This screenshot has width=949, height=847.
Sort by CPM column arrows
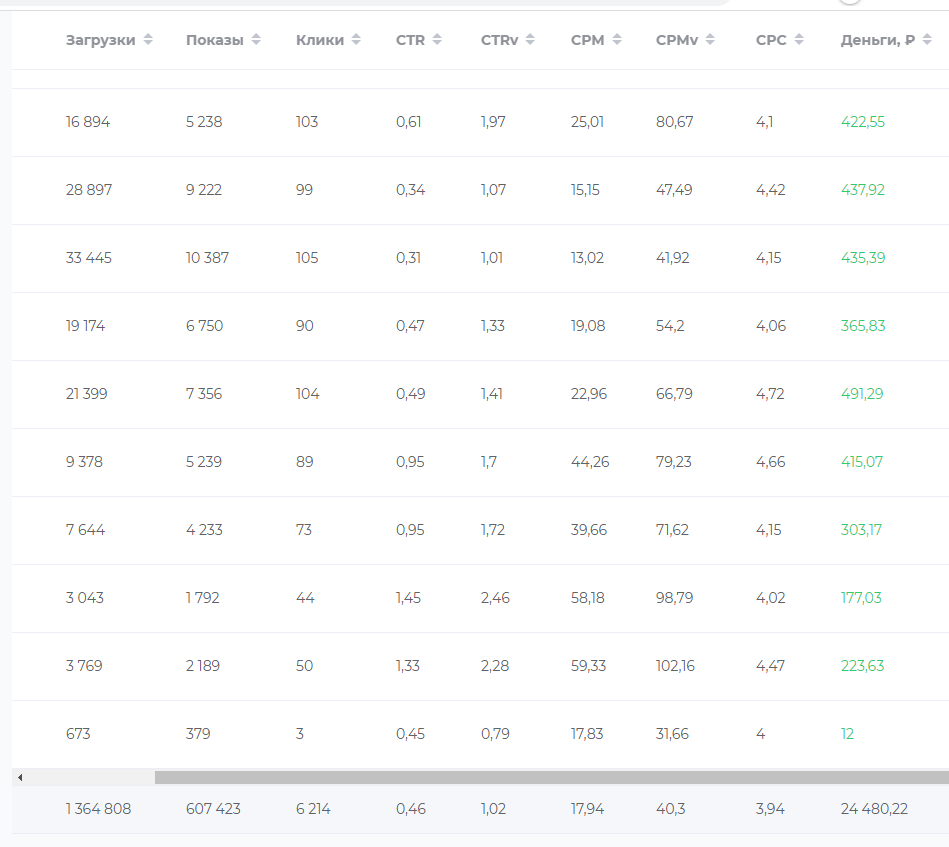tap(617, 40)
